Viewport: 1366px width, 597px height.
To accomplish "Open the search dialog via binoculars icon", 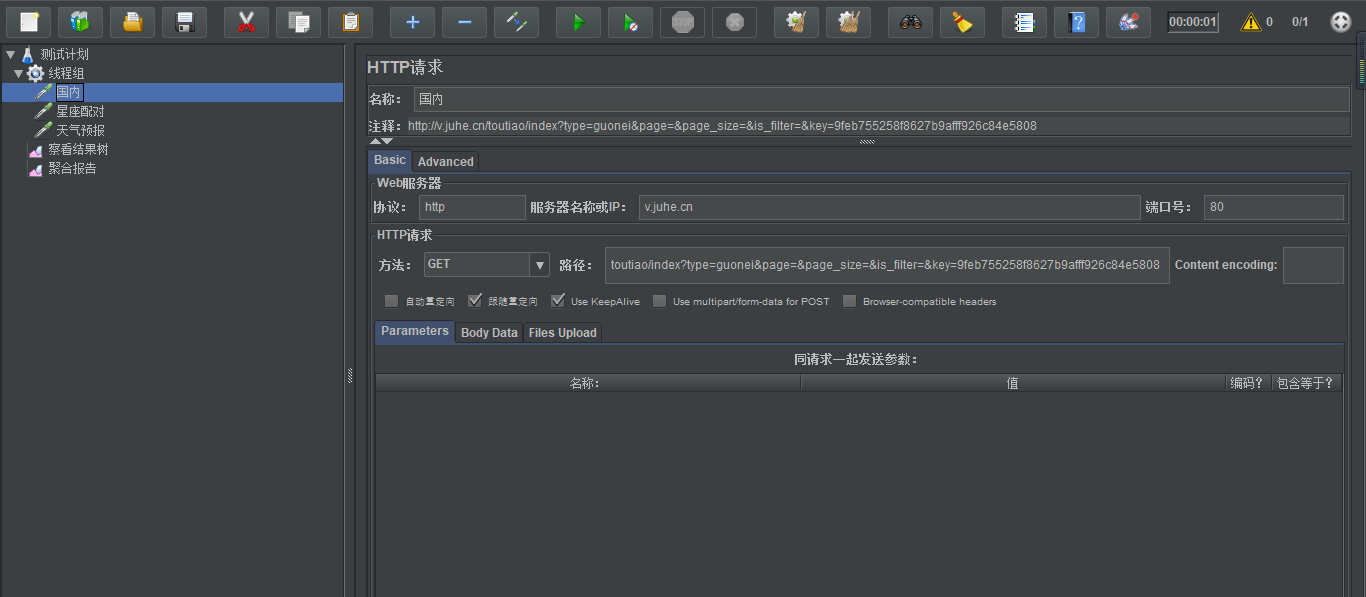I will click(910, 22).
